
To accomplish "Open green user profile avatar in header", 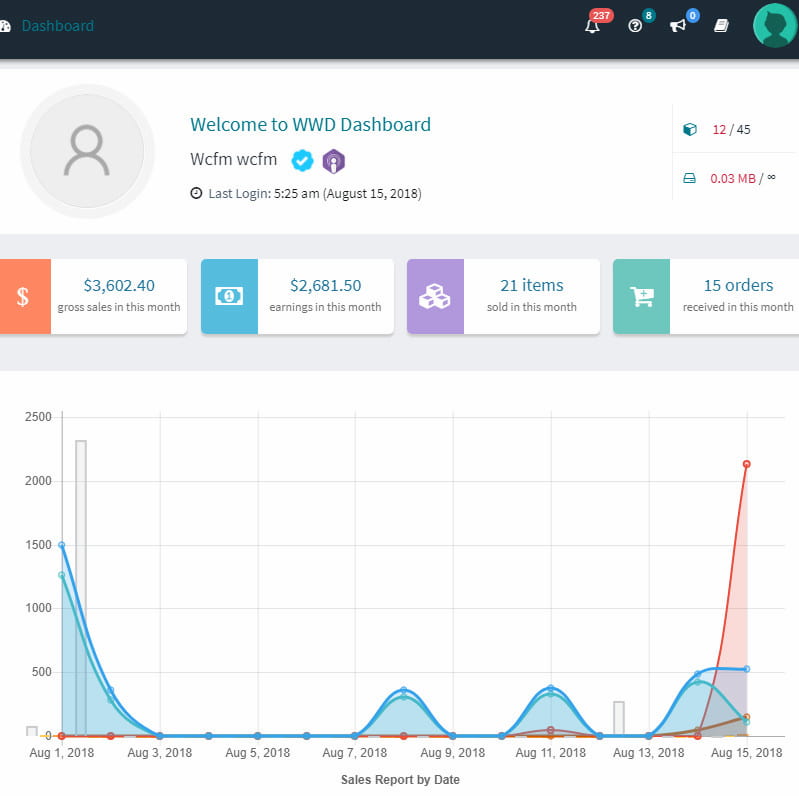I will click(x=776, y=25).
